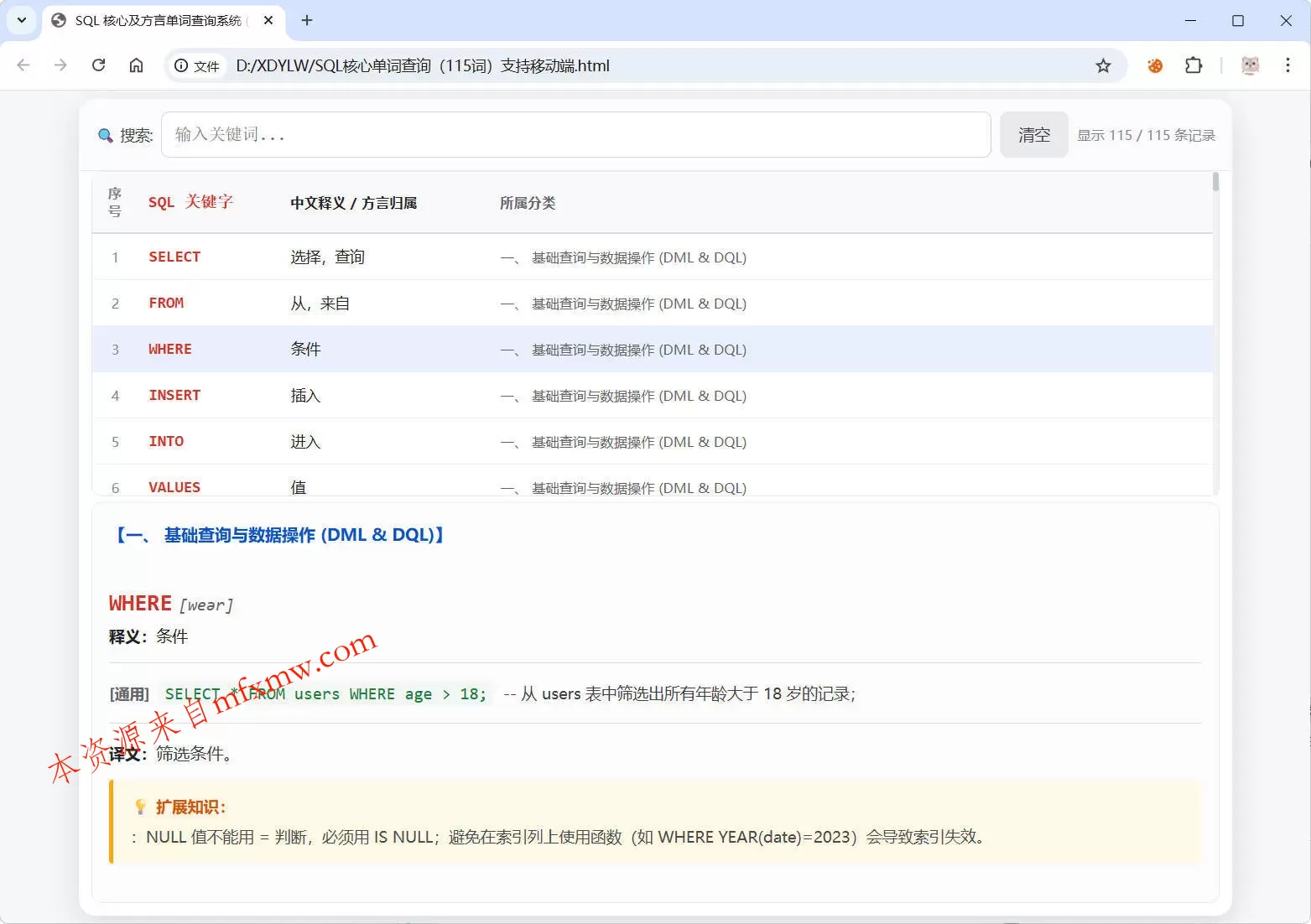Click the [通用] tag label
This screenshot has width=1311, height=924.
coord(129,694)
